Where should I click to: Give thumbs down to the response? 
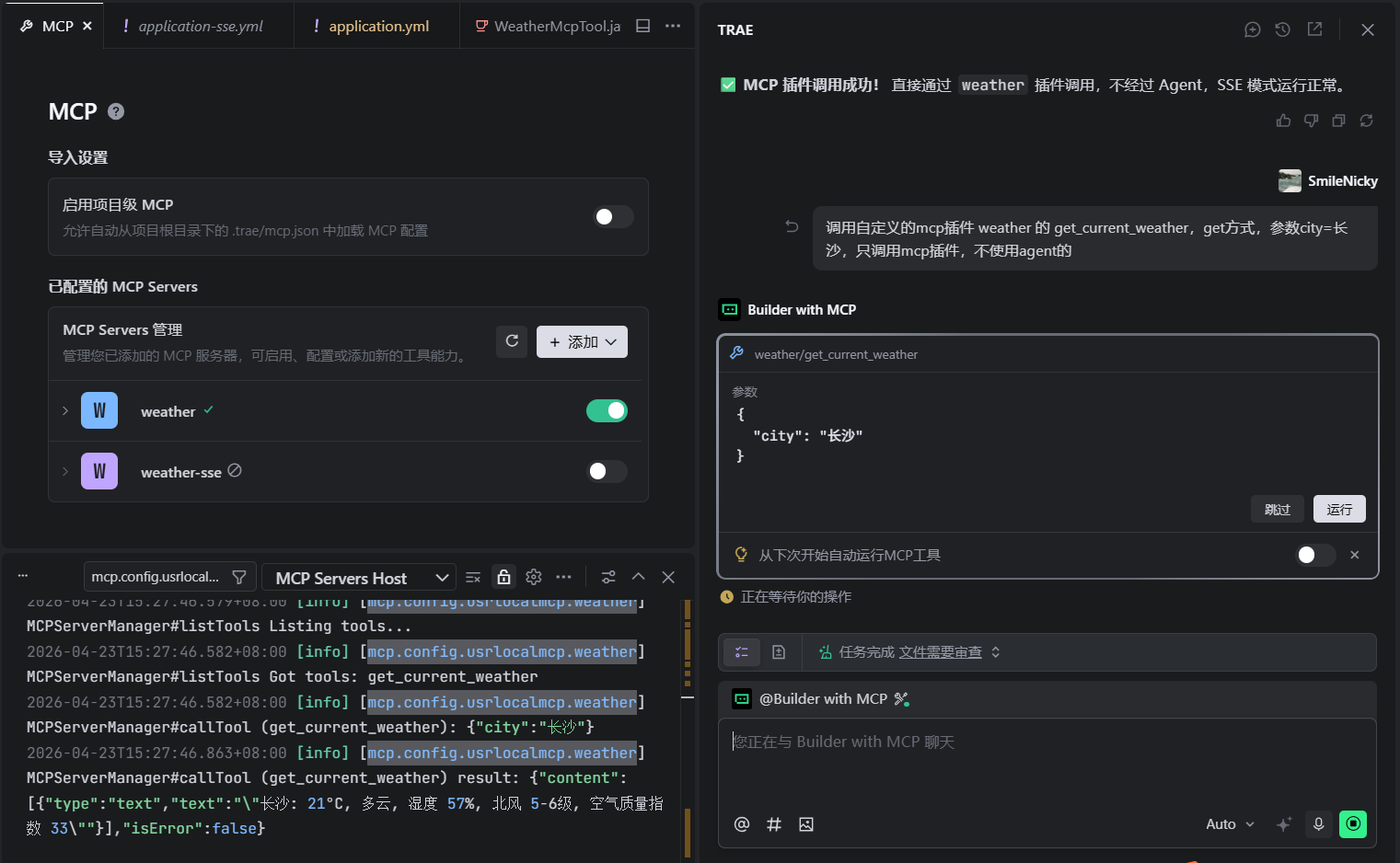[x=1311, y=121]
